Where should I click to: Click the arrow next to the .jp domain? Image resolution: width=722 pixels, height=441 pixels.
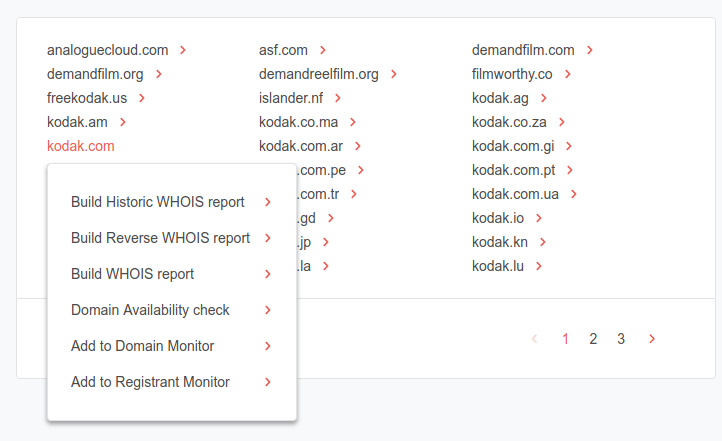click(326, 242)
